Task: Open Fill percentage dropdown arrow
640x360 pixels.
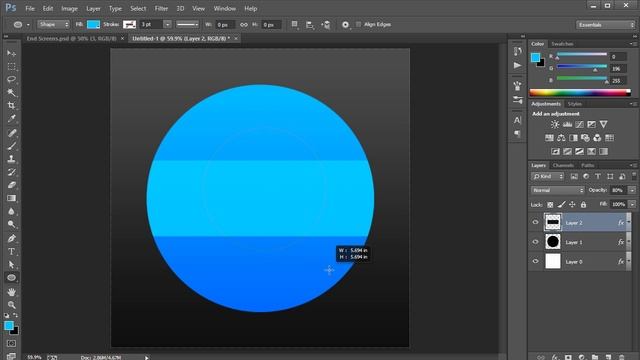Action: click(632, 204)
